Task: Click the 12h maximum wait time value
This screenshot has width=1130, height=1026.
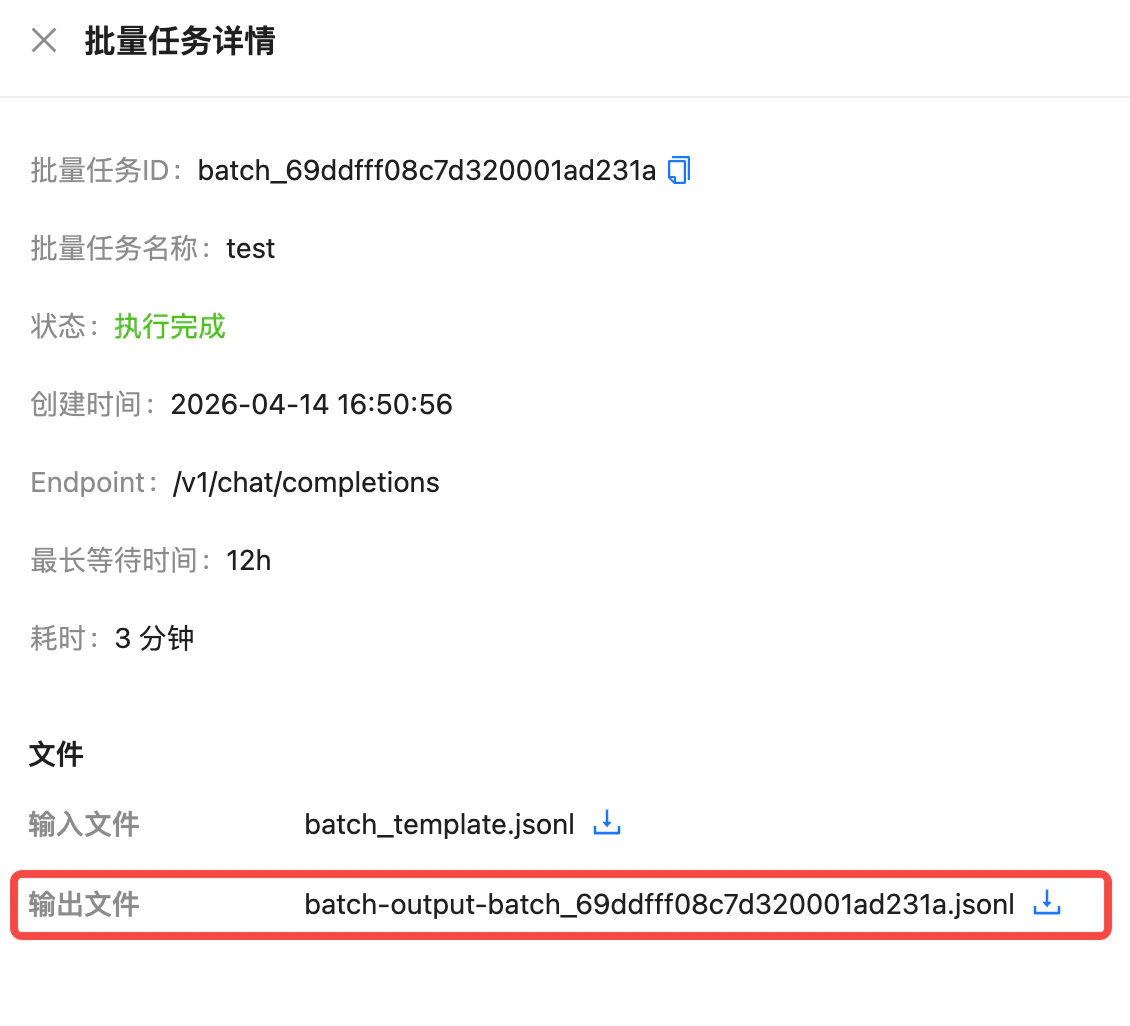Action: tap(248, 560)
